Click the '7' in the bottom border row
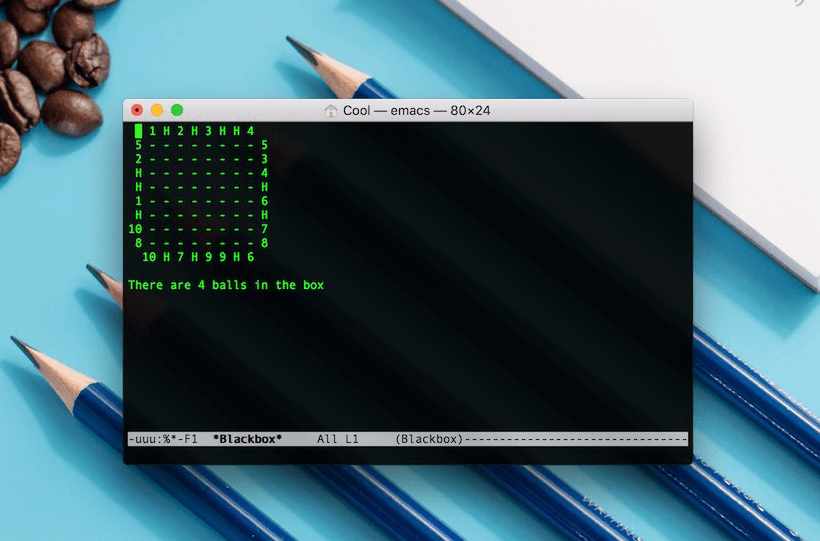The image size is (820, 541). [x=180, y=257]
